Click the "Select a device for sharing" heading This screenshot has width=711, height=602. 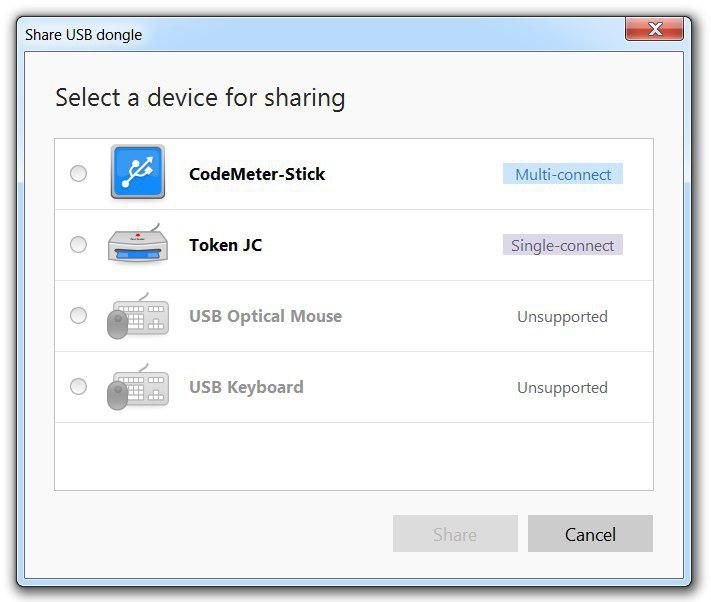200,98
